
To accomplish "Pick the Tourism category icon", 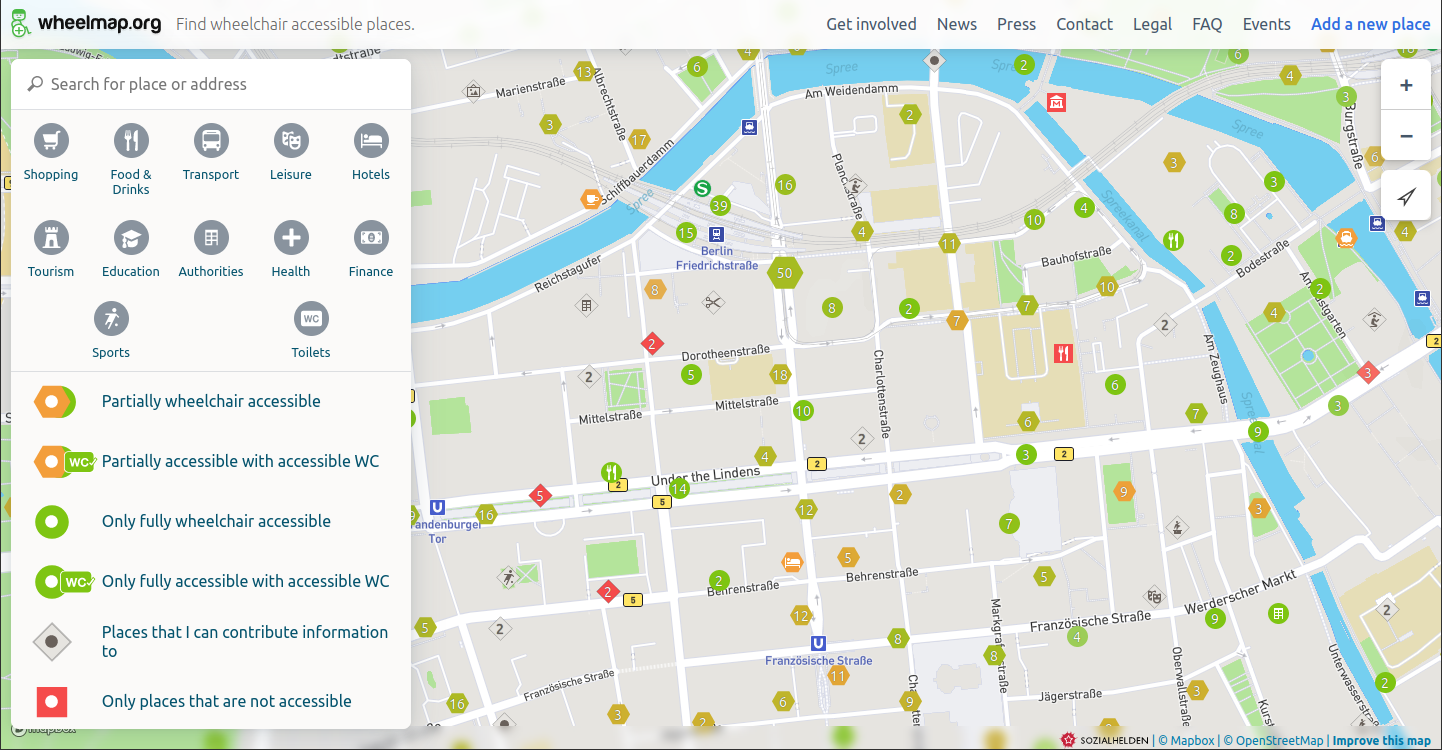I will click(x=51, y=238).
